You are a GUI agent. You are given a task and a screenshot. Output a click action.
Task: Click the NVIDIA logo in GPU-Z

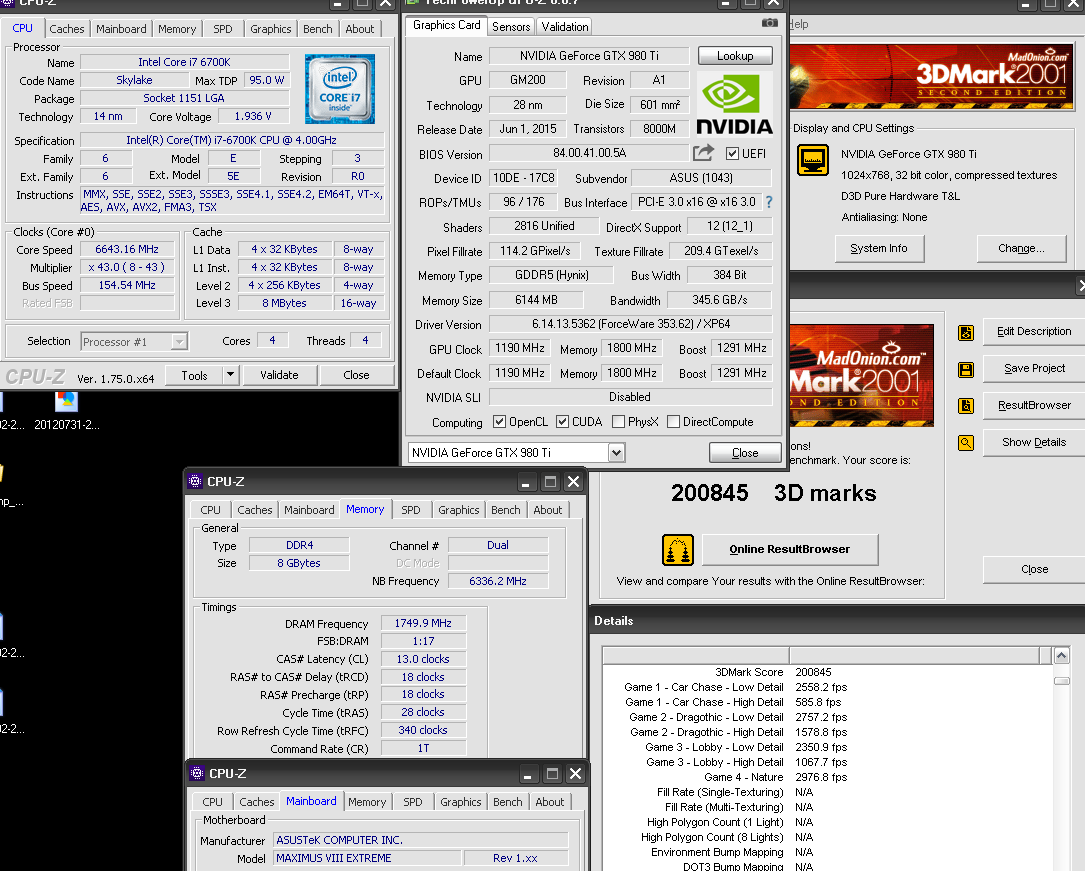(x=734, y=104)
